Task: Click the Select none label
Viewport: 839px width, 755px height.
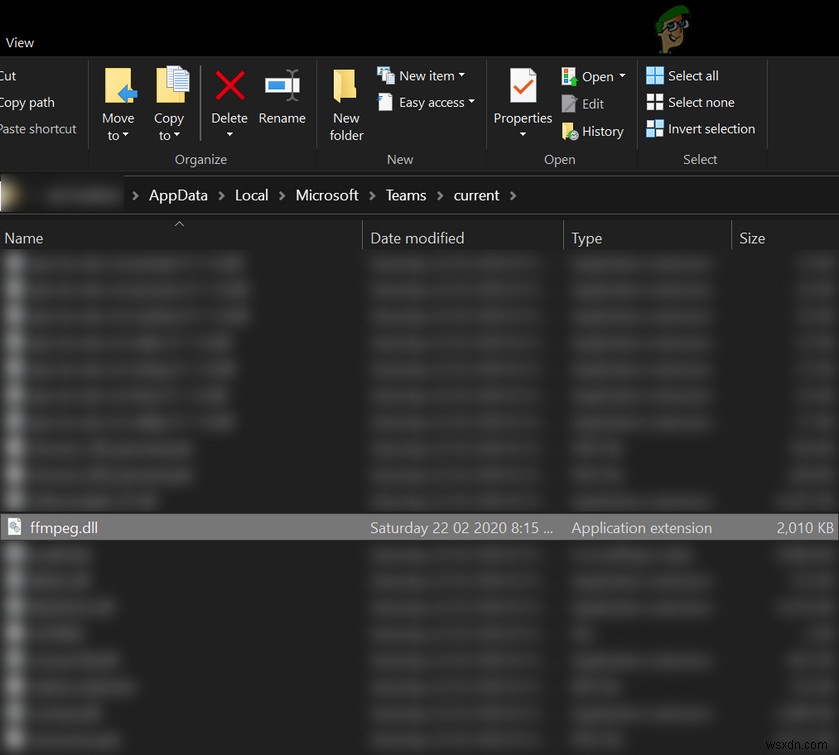Action: click(x=701, y=102)
